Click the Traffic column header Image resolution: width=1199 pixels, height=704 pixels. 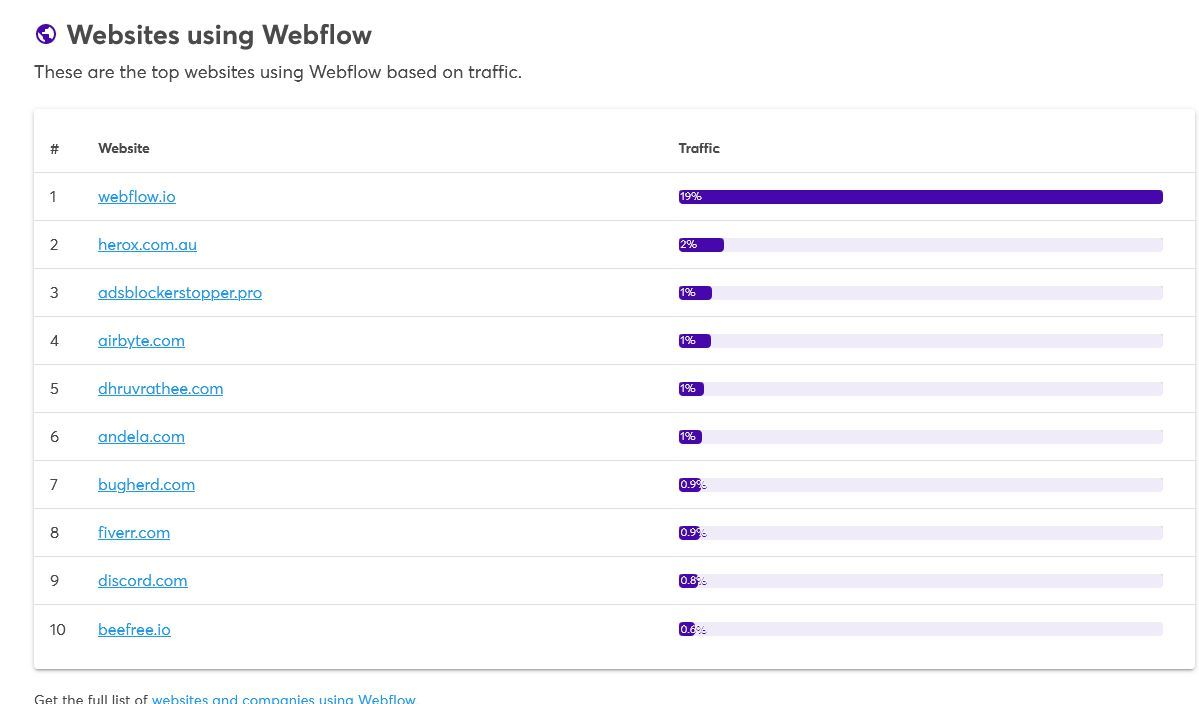click(699, 148)
